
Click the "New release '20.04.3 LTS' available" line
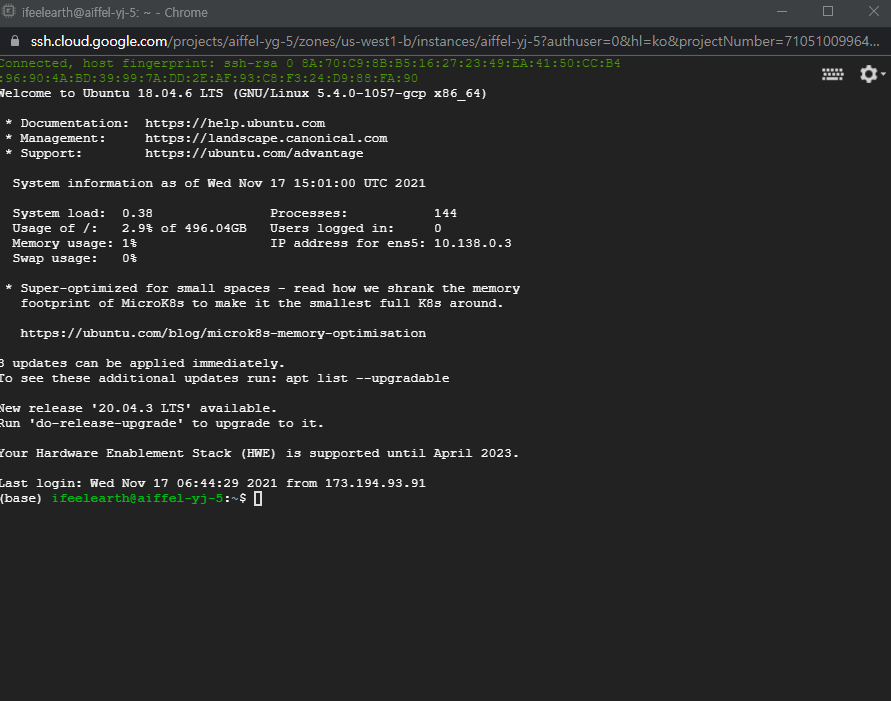pos(138,408)
